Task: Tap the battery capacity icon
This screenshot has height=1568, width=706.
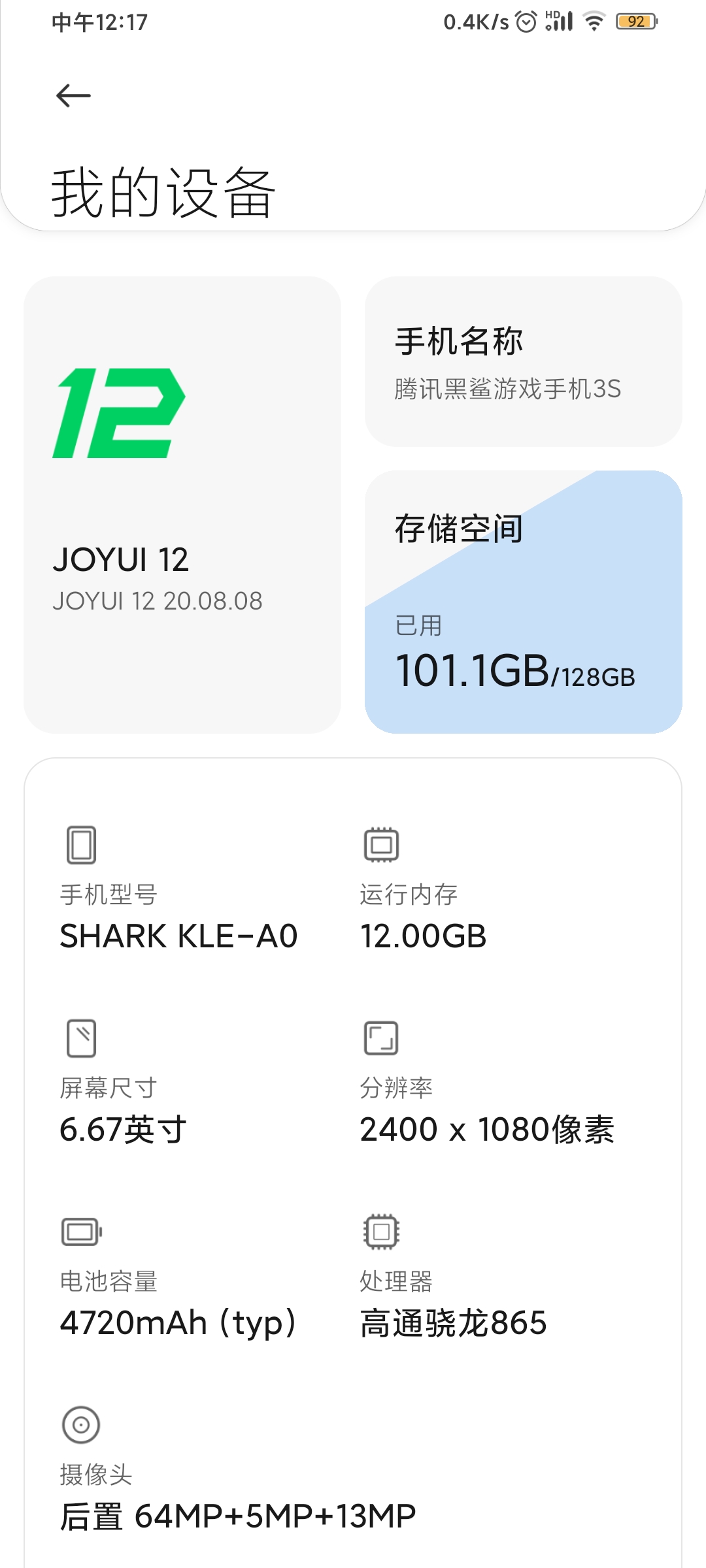Action: [82, 1232]
